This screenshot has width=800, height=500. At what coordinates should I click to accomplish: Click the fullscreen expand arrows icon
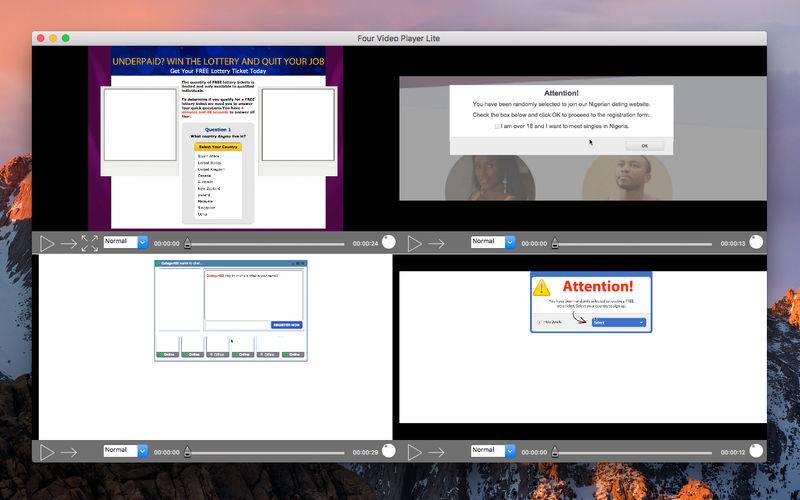(90, 243)
